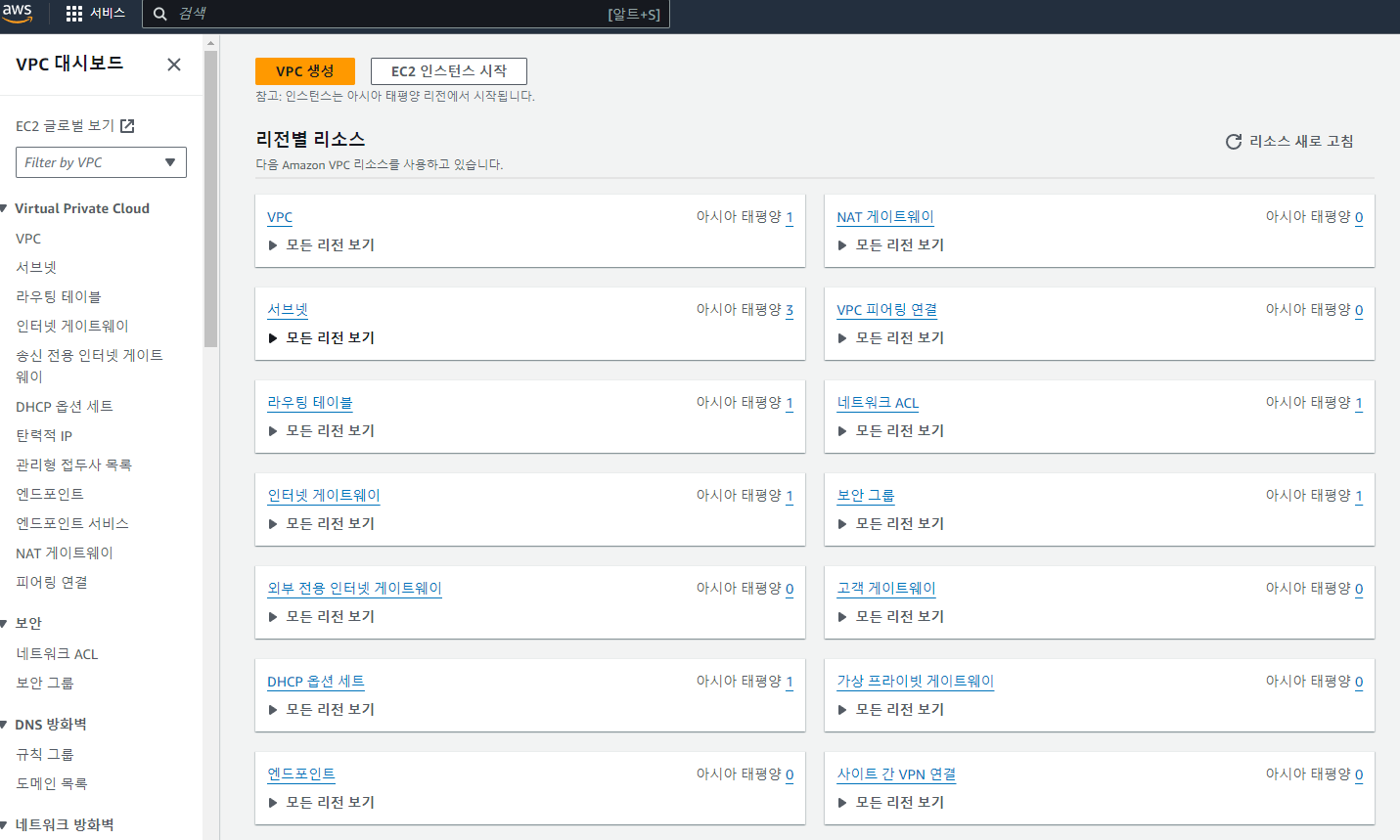Screen dimensions: 1400x840
Task: Click the EC2 인스턴스 시작 button
Action: pyautogui.click(x=449, y=71)
